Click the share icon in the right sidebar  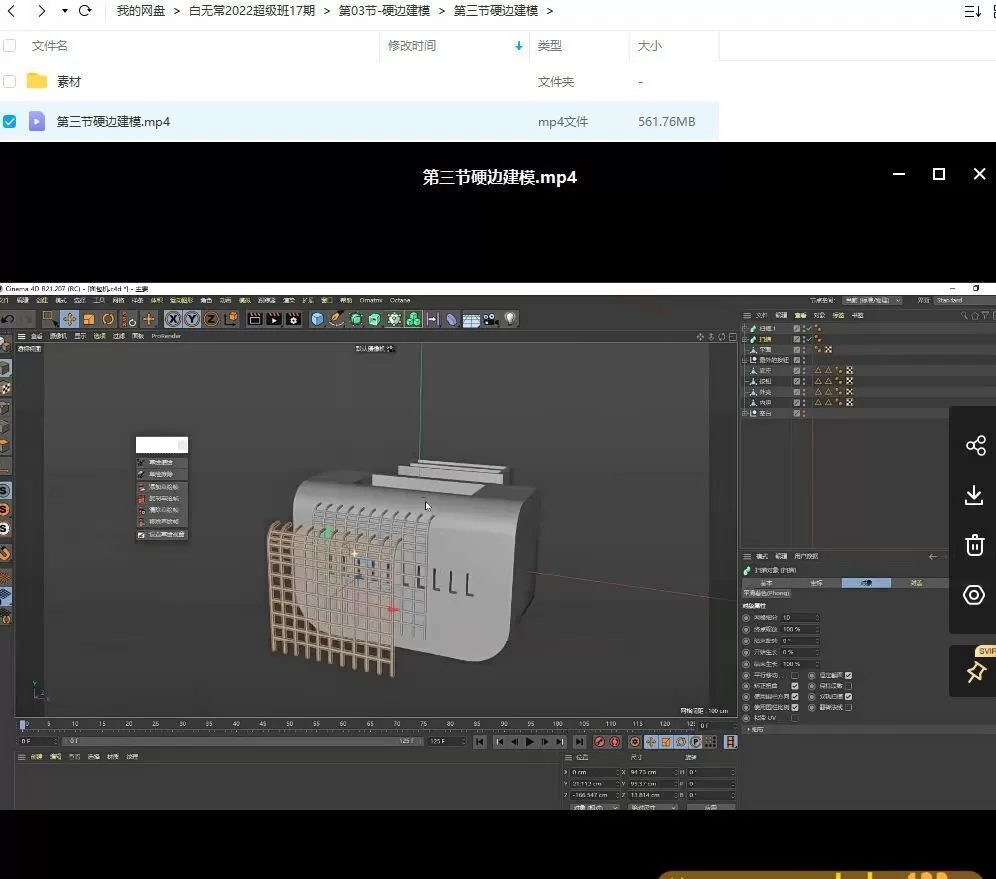pos(975,445)
